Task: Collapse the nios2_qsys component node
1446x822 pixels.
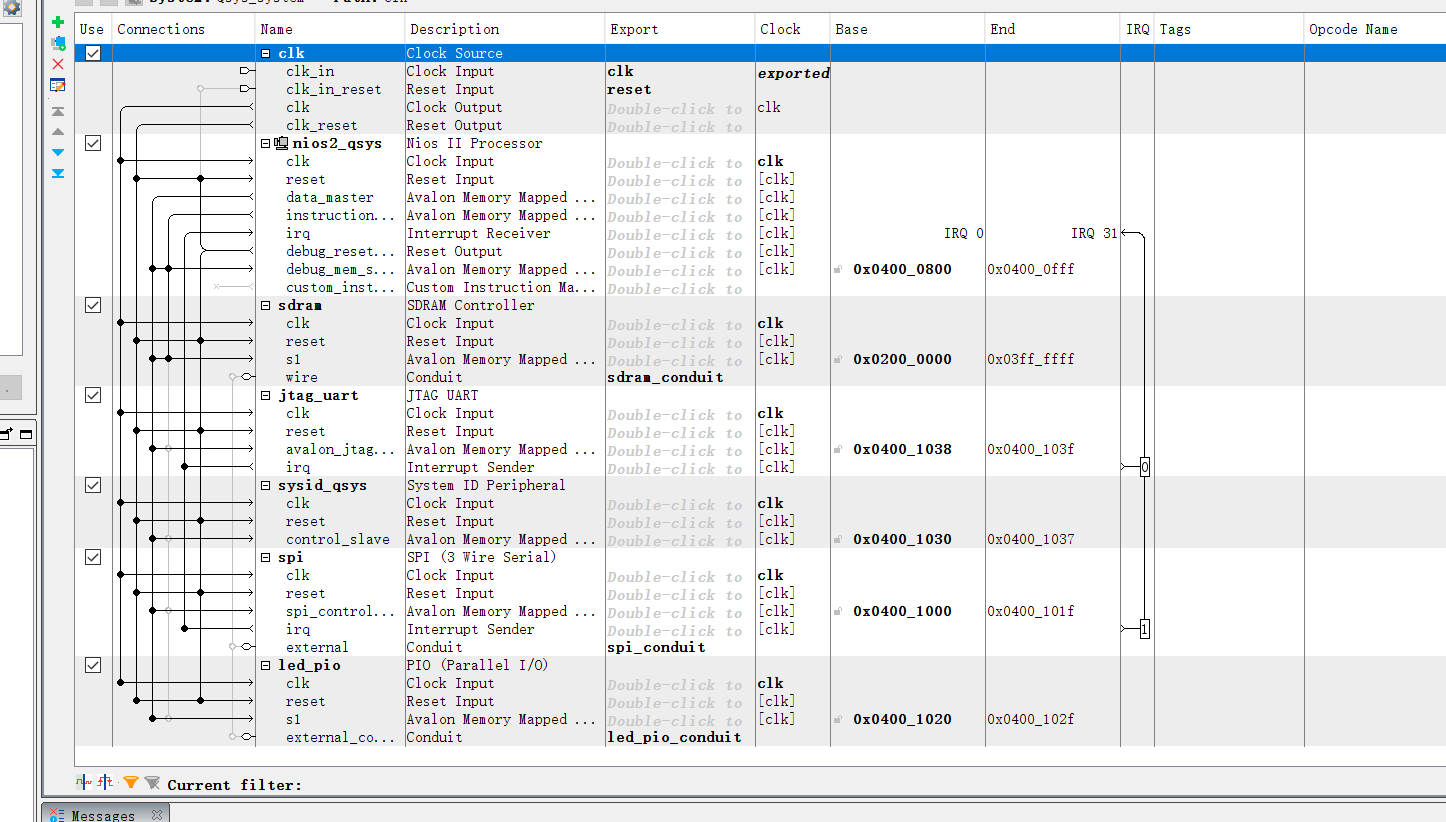Action: pos(266,144)
